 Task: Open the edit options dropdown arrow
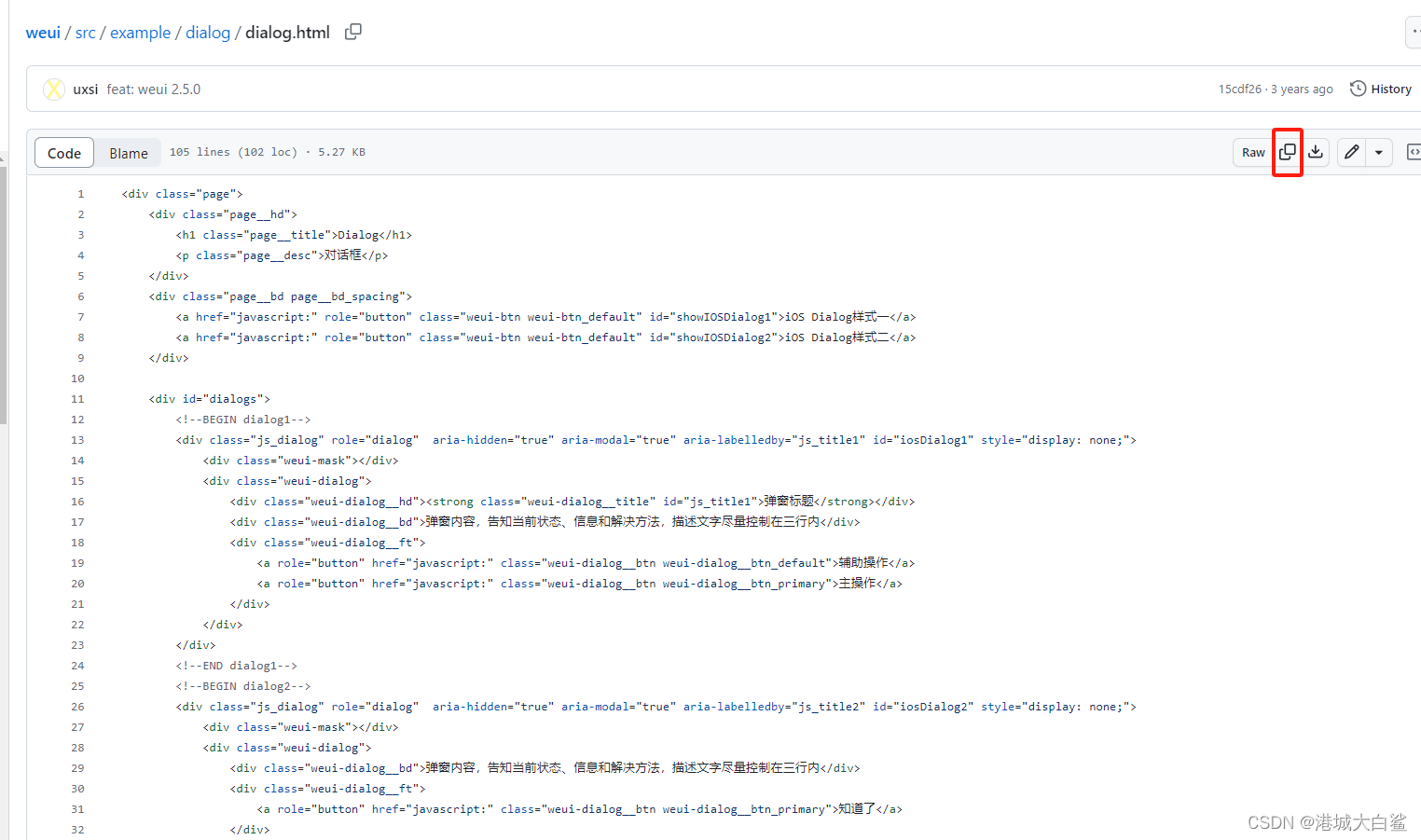pyautogui.click(x=1378, y=152)
